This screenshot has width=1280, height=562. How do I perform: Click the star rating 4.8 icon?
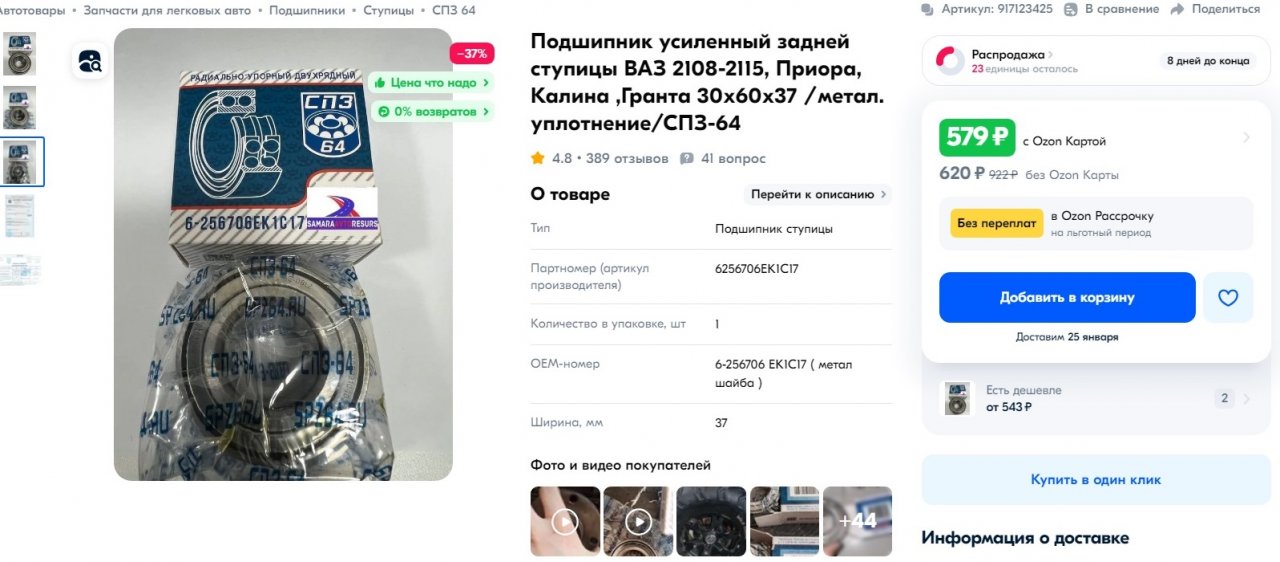[x=538, y=158]
